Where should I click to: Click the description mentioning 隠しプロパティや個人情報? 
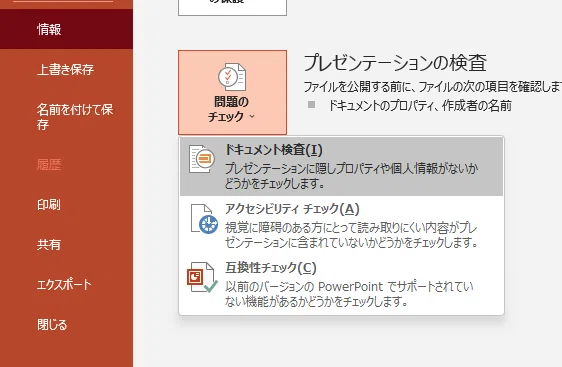pos(351,176)
